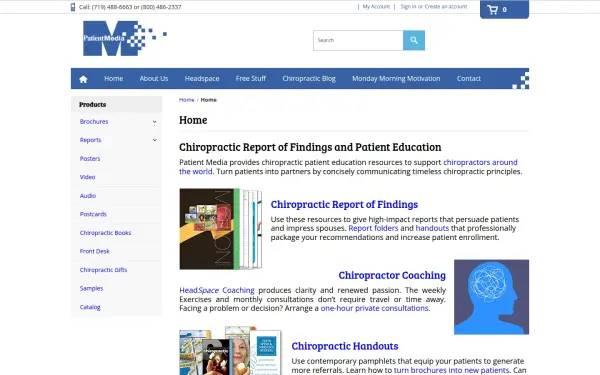600x375 pixels.
Task: Click the report folders product image
Action: (221, 229)
